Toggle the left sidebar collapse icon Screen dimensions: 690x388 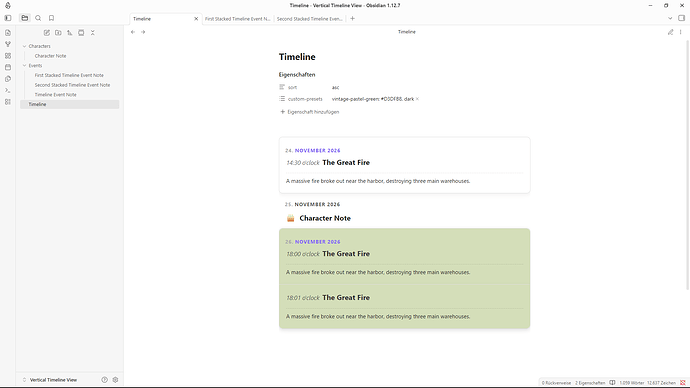pos(7,18)
